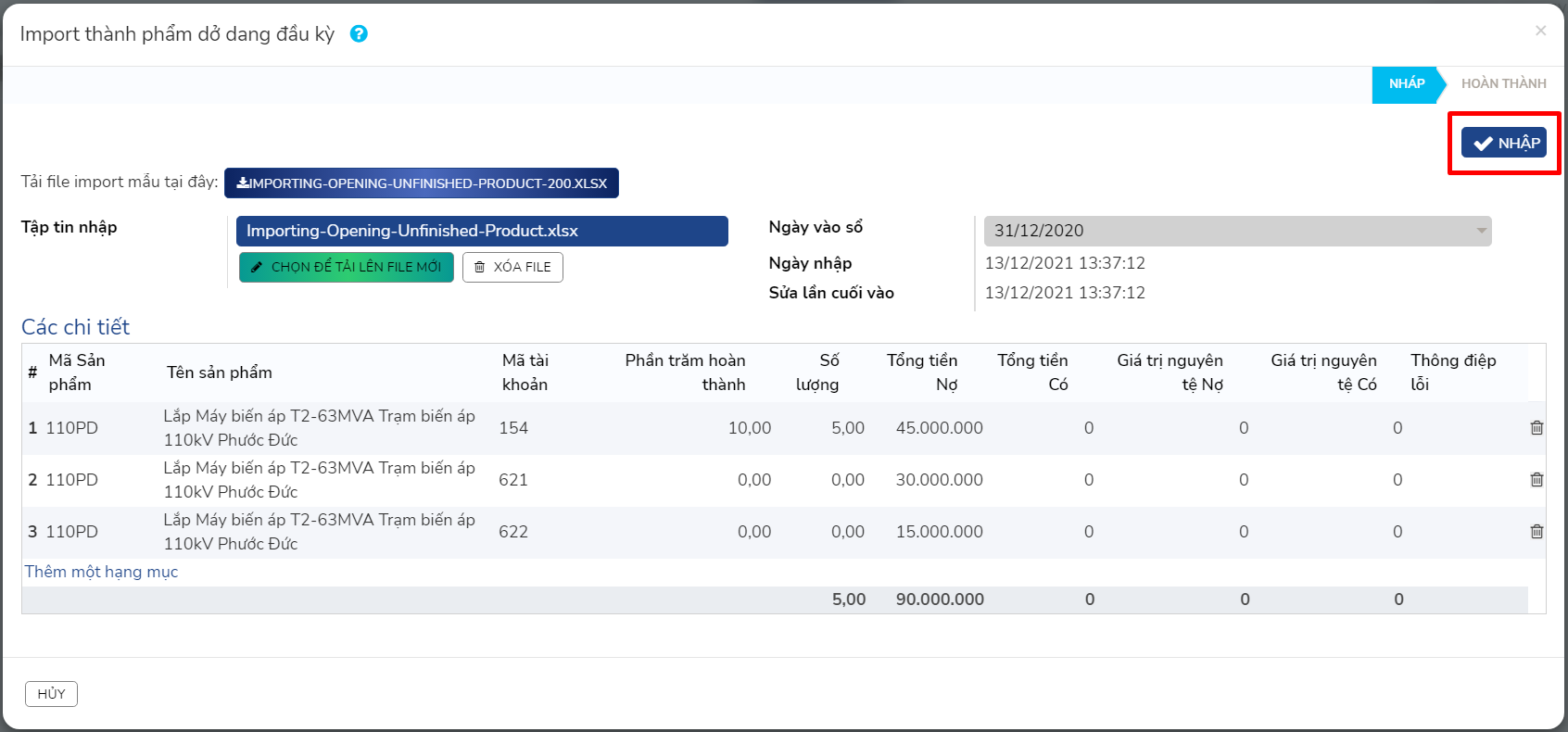Delete row 2 with account 621
Viewport: 1568px width, 732px height.
point(1536,480)
